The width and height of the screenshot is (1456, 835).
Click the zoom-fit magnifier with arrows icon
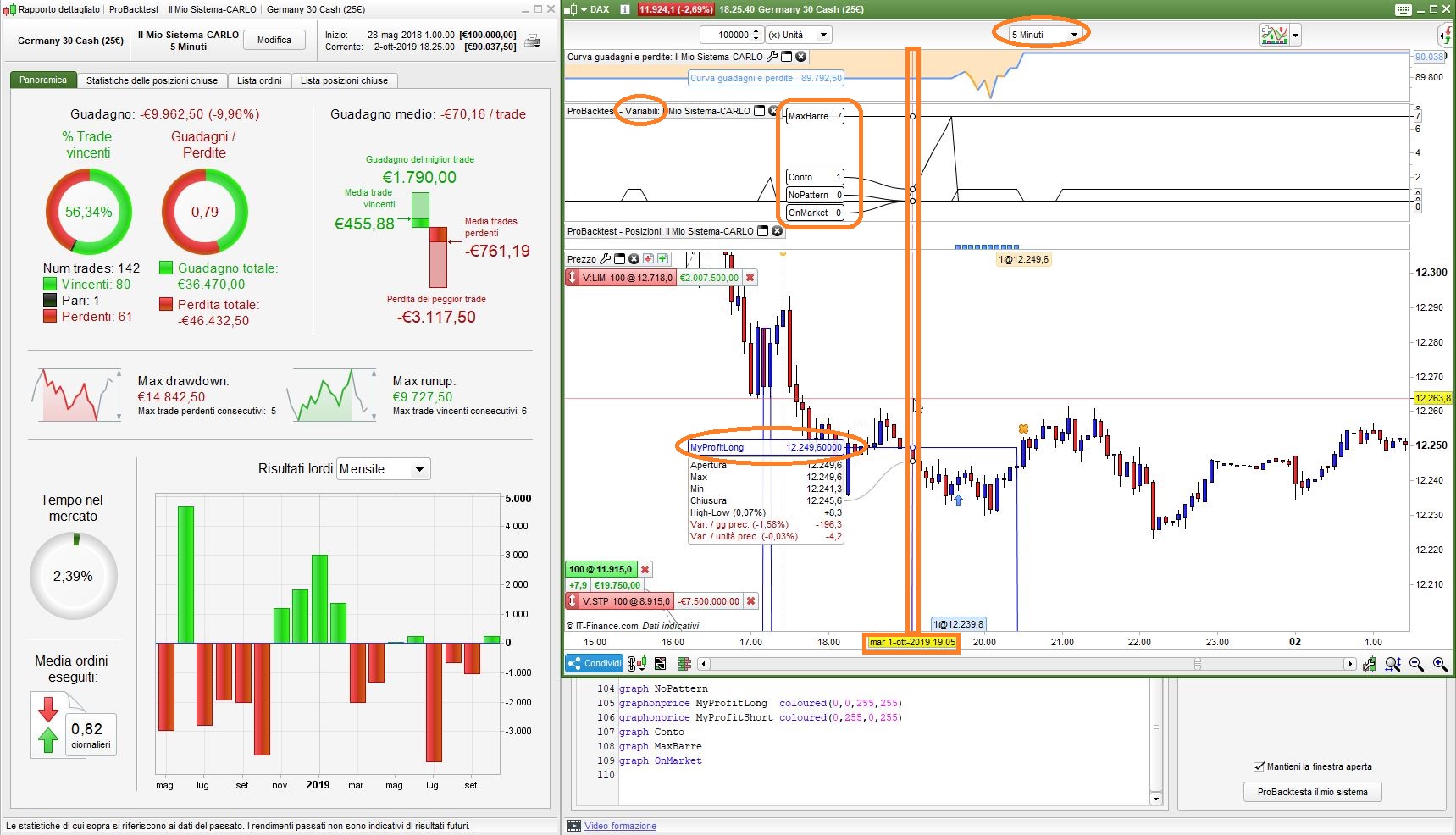point(1392,664)
